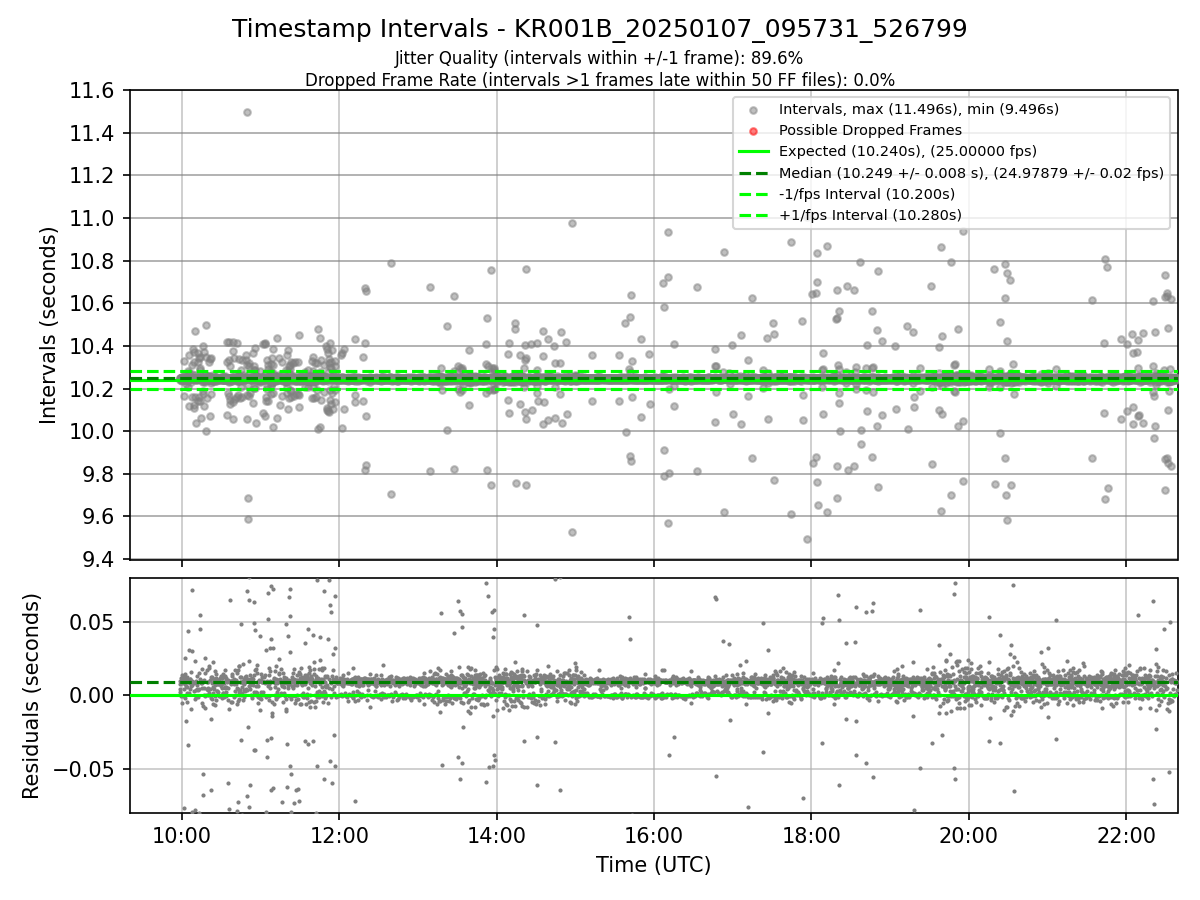
Task: Click the 16:00 tick label on the time axis
Action: pyautogui.click(x=654, y=835)
